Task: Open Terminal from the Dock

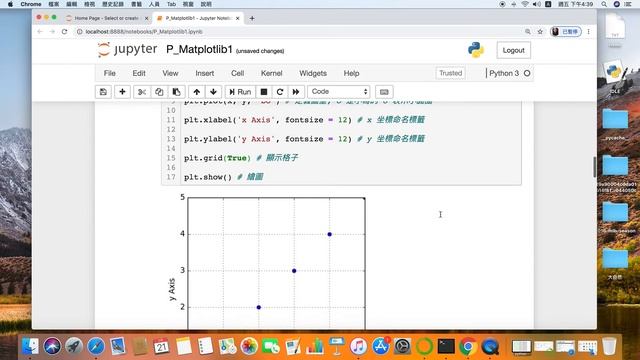Action: (x=446, y=347)
